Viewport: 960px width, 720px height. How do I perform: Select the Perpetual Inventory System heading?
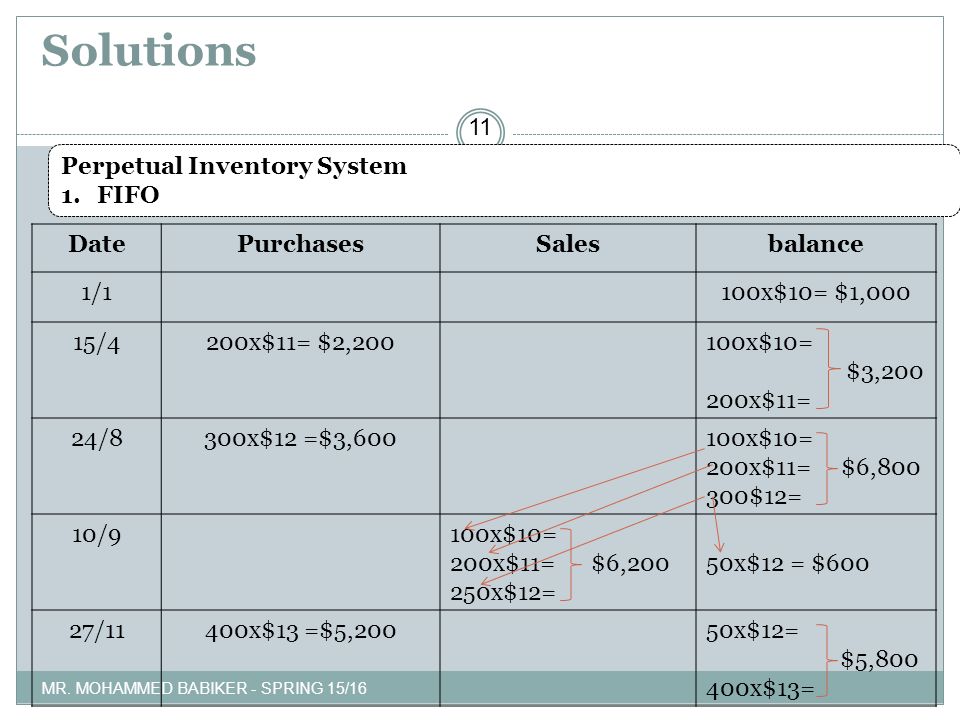[x=234, y=166]
